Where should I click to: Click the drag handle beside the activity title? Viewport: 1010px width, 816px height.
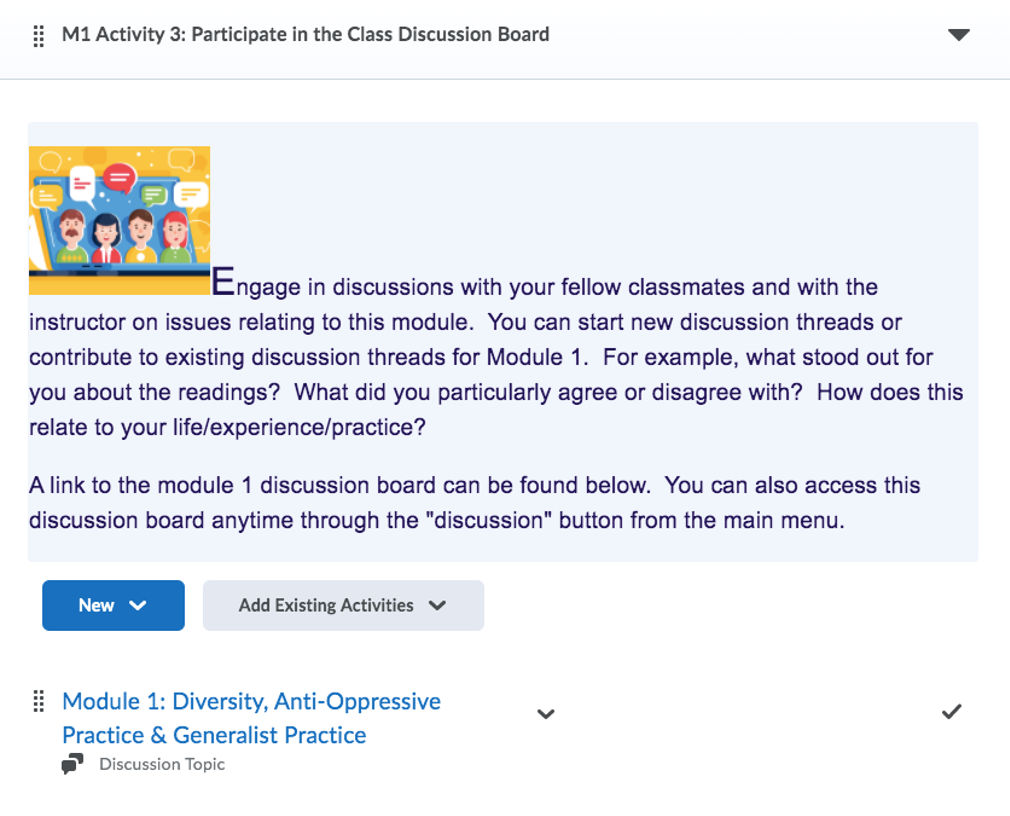tap(39, 34)
